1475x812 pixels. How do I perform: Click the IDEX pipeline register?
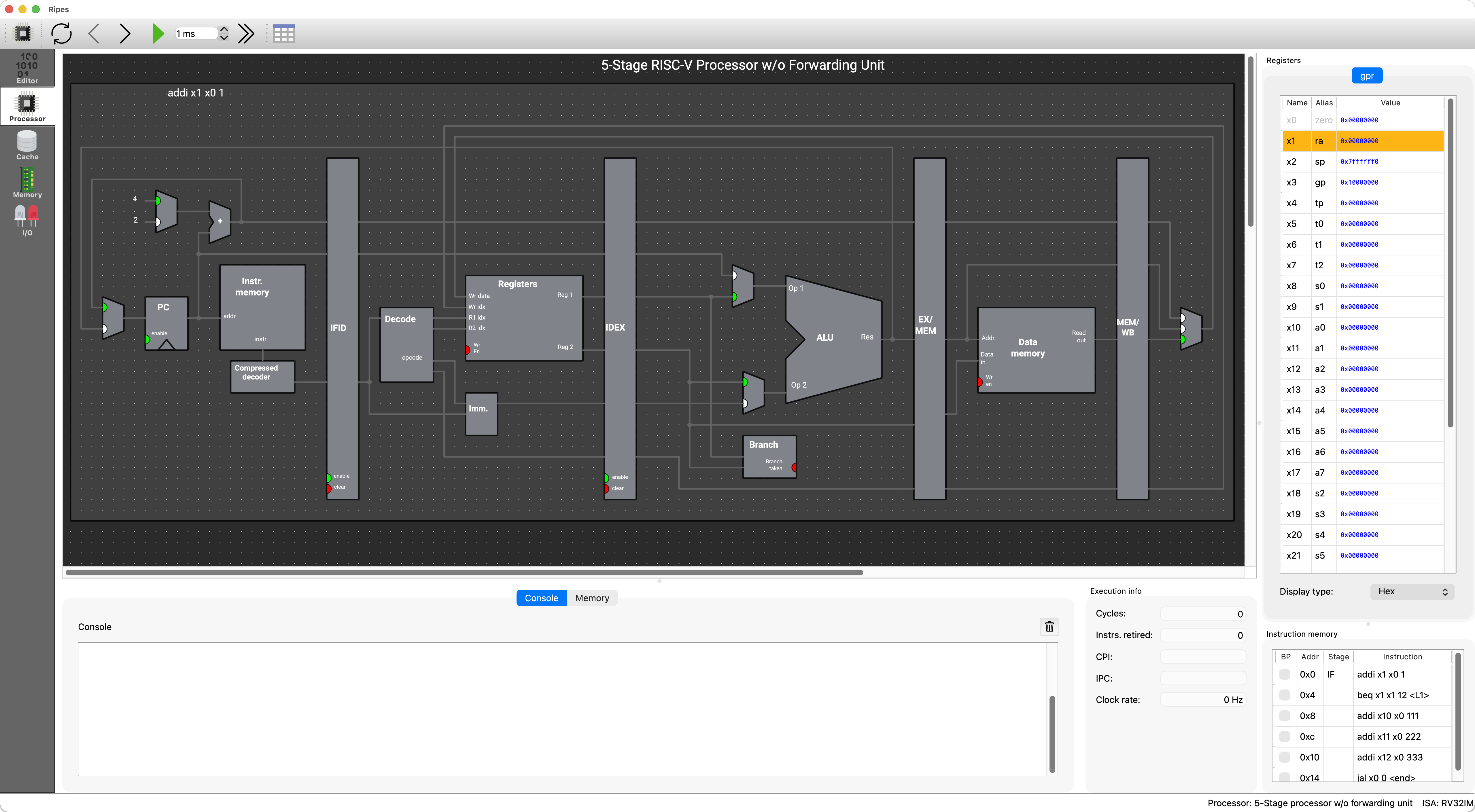click(620, 329)
